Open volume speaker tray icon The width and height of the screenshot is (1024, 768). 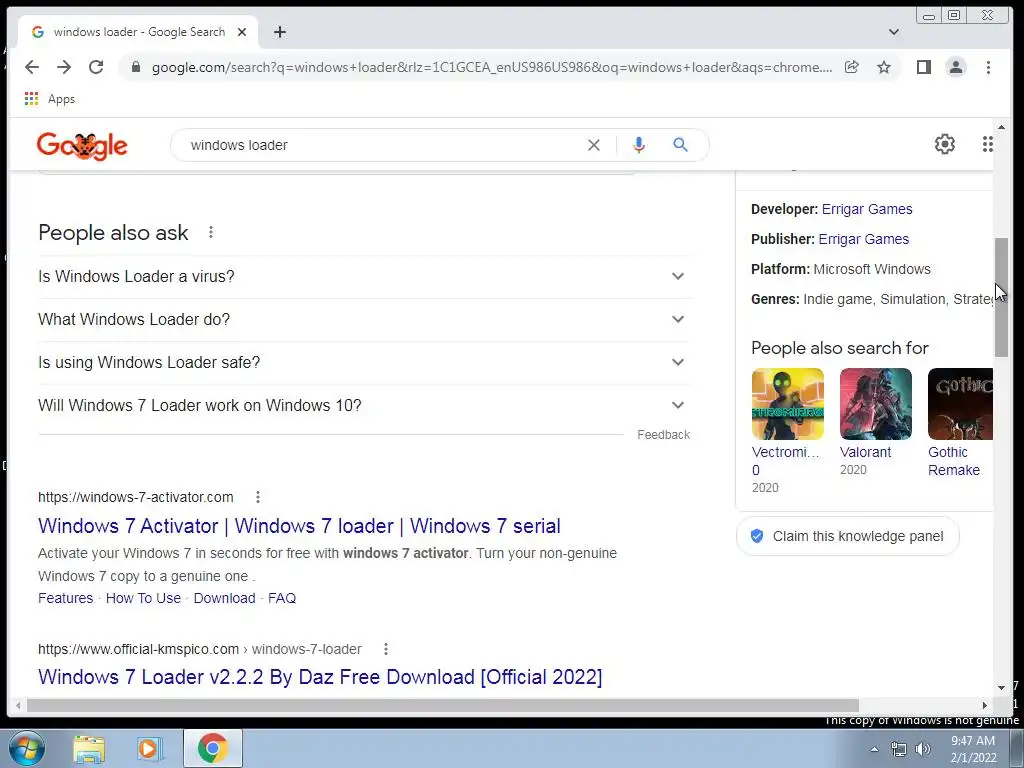tap(922, 749)
